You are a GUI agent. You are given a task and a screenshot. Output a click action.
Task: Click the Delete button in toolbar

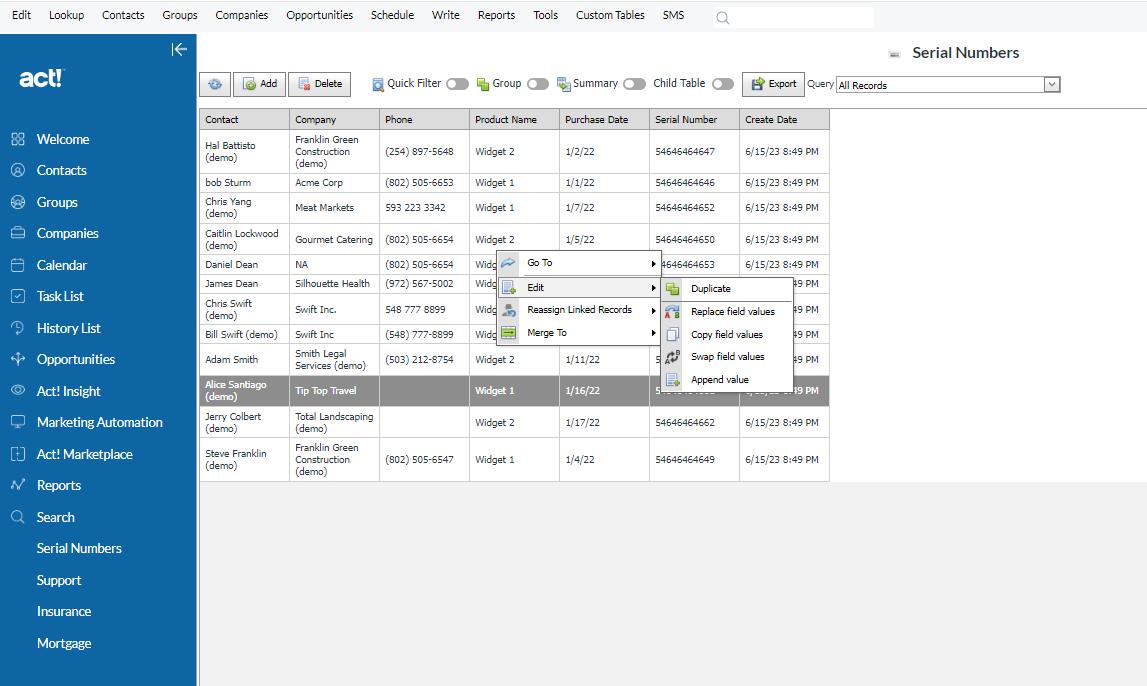click(319, 84)
